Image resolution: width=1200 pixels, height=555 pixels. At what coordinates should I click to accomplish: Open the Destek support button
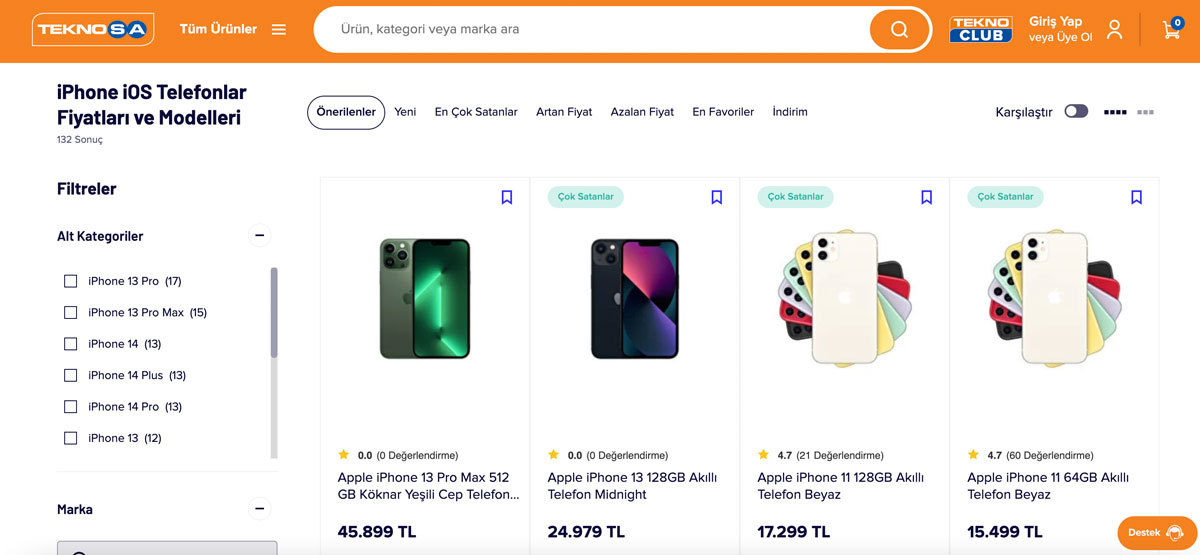pyautogui.click(x=1156, y=533)
